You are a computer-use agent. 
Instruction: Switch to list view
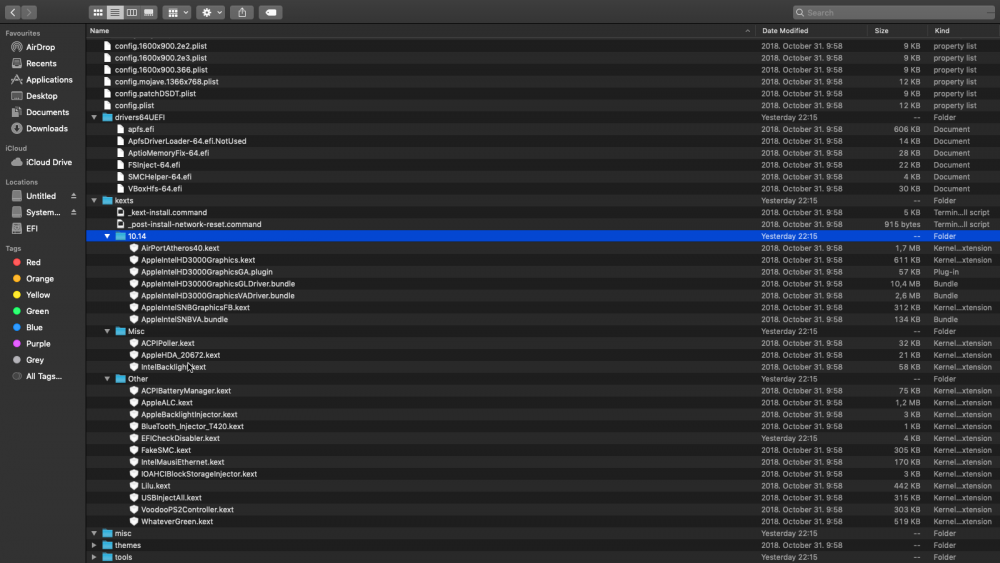[x=115, y=12]
